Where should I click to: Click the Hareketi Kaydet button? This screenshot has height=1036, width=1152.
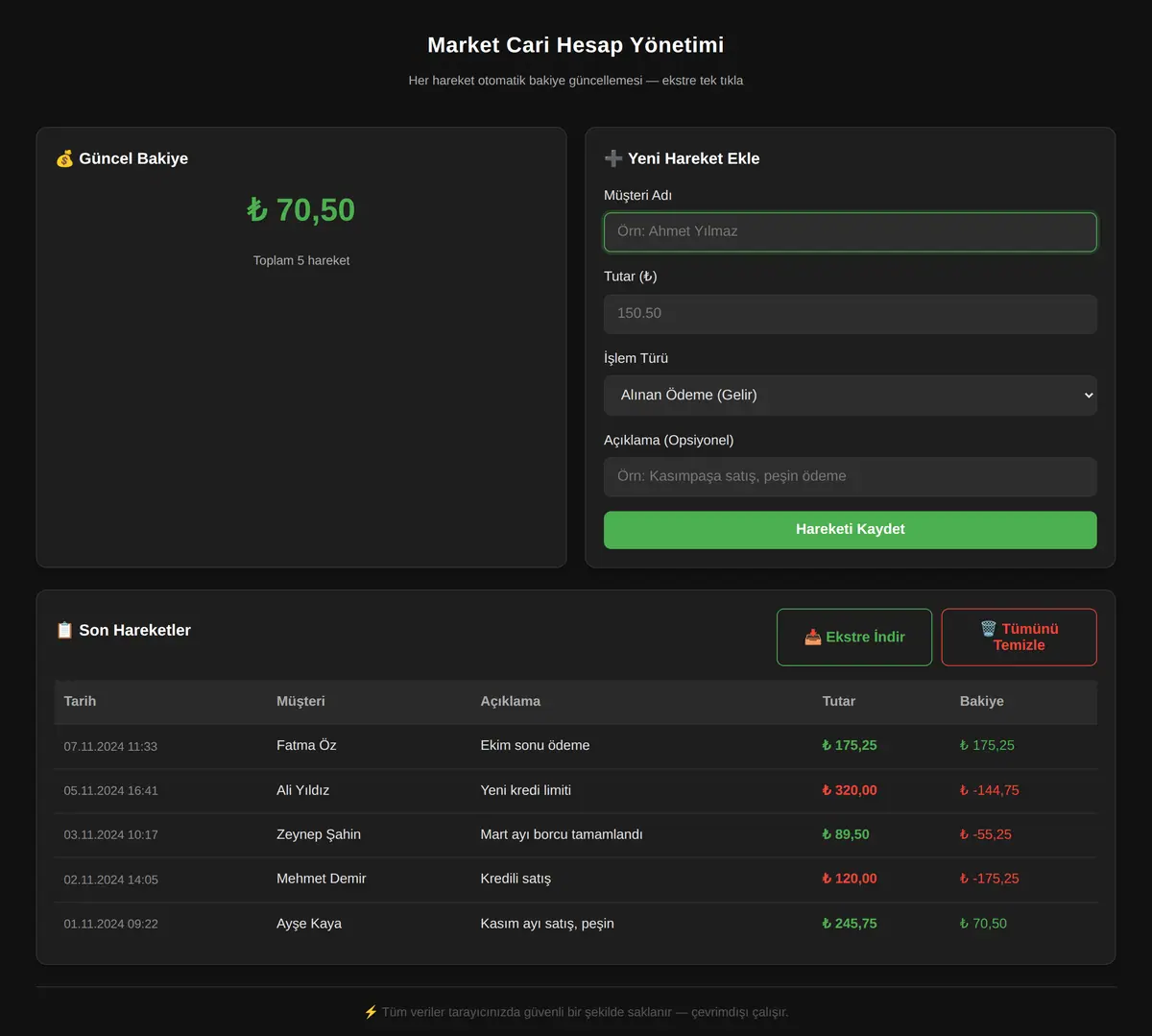coord(850,530)
